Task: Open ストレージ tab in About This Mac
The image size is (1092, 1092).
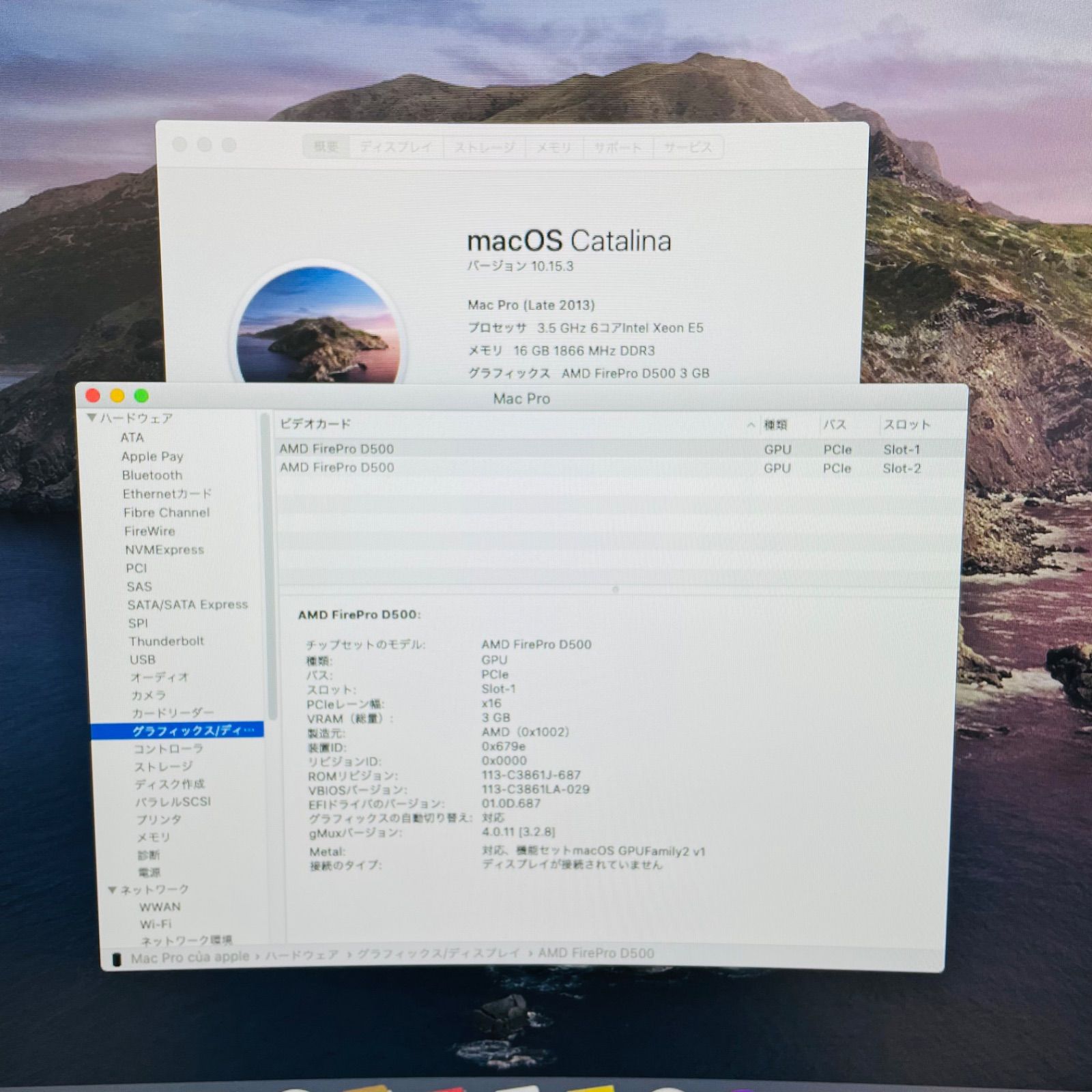Action: tap(485, 147)
